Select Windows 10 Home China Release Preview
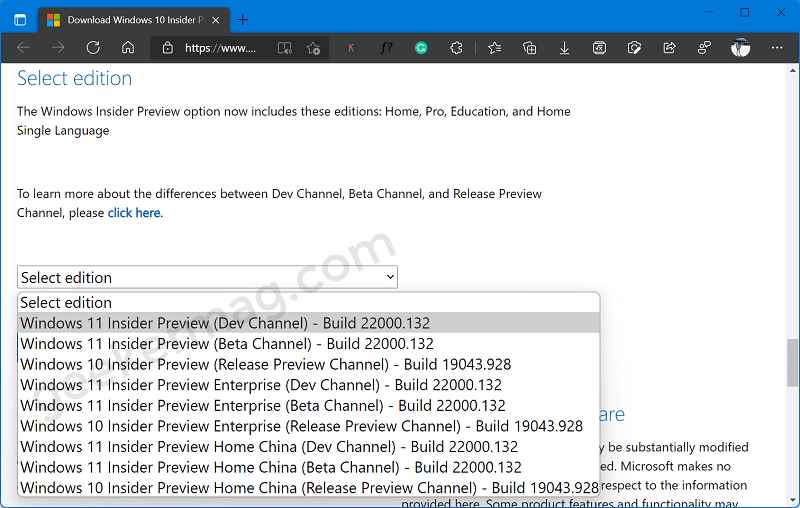800x508 pixels. coord(309,488)
